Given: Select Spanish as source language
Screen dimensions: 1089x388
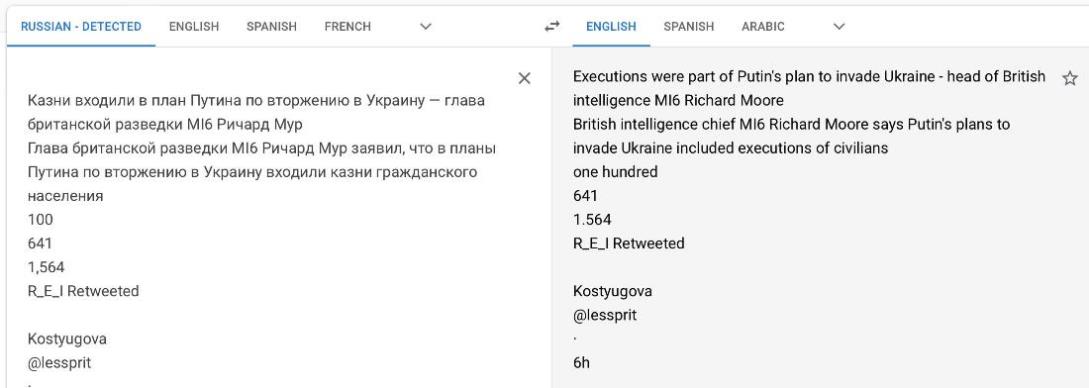Looking at the screenshot, I should pos(272,26).
